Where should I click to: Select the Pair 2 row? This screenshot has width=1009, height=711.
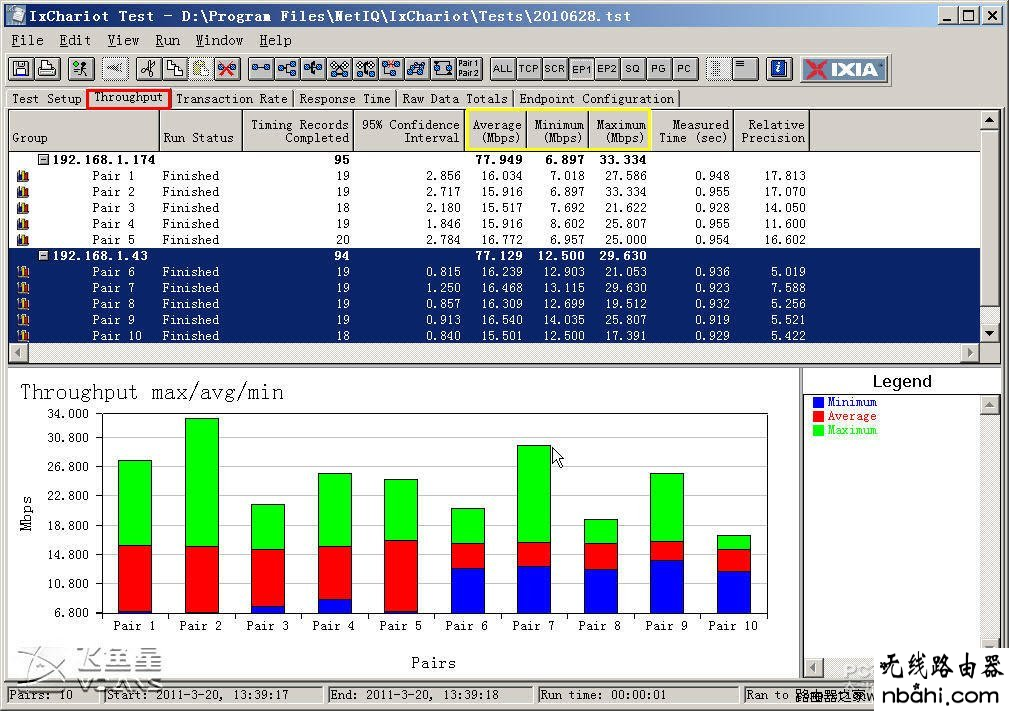(x=494, y=192)
